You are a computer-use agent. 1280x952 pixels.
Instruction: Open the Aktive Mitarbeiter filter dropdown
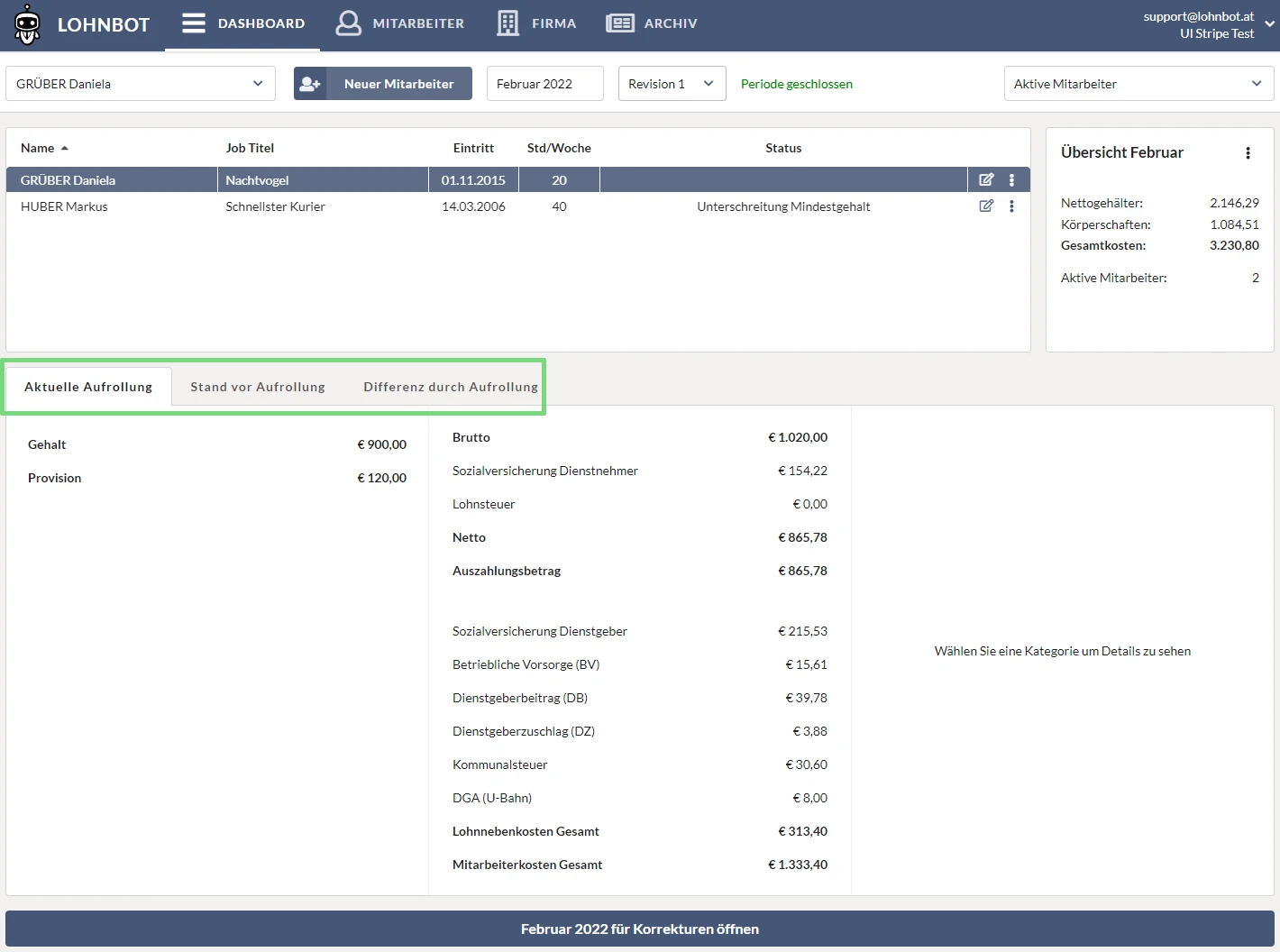pos(1139,84)
